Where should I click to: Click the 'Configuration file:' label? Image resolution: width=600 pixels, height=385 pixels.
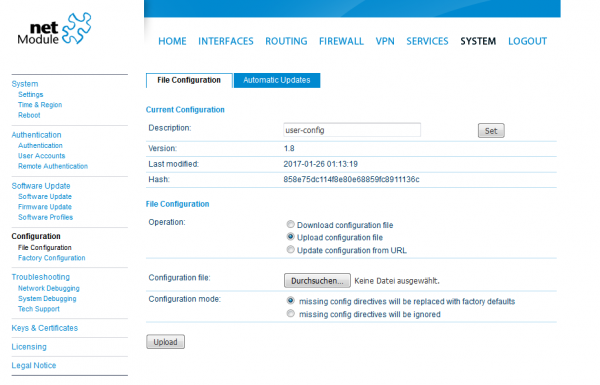click(179, 278)
